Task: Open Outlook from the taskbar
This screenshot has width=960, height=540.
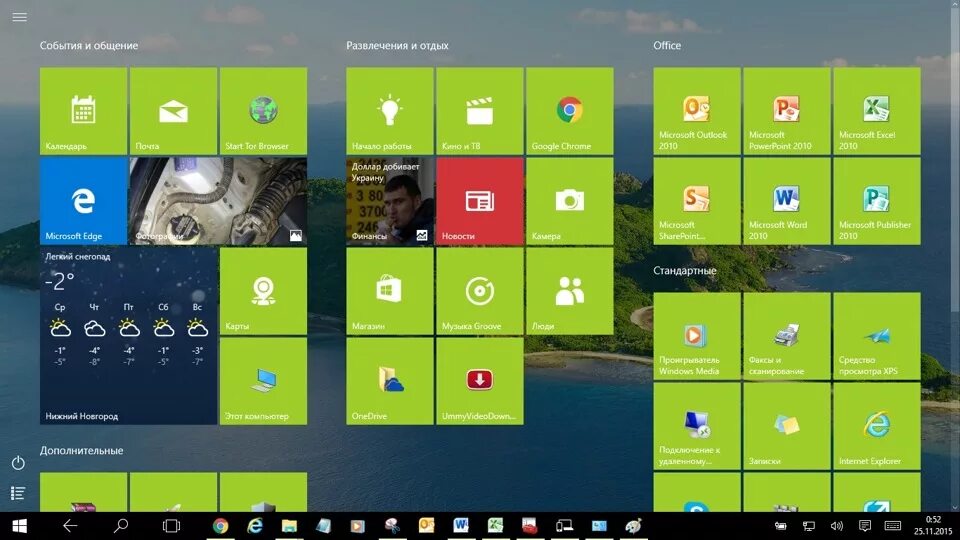Action: pyautogui.click(x=427, y=526)
